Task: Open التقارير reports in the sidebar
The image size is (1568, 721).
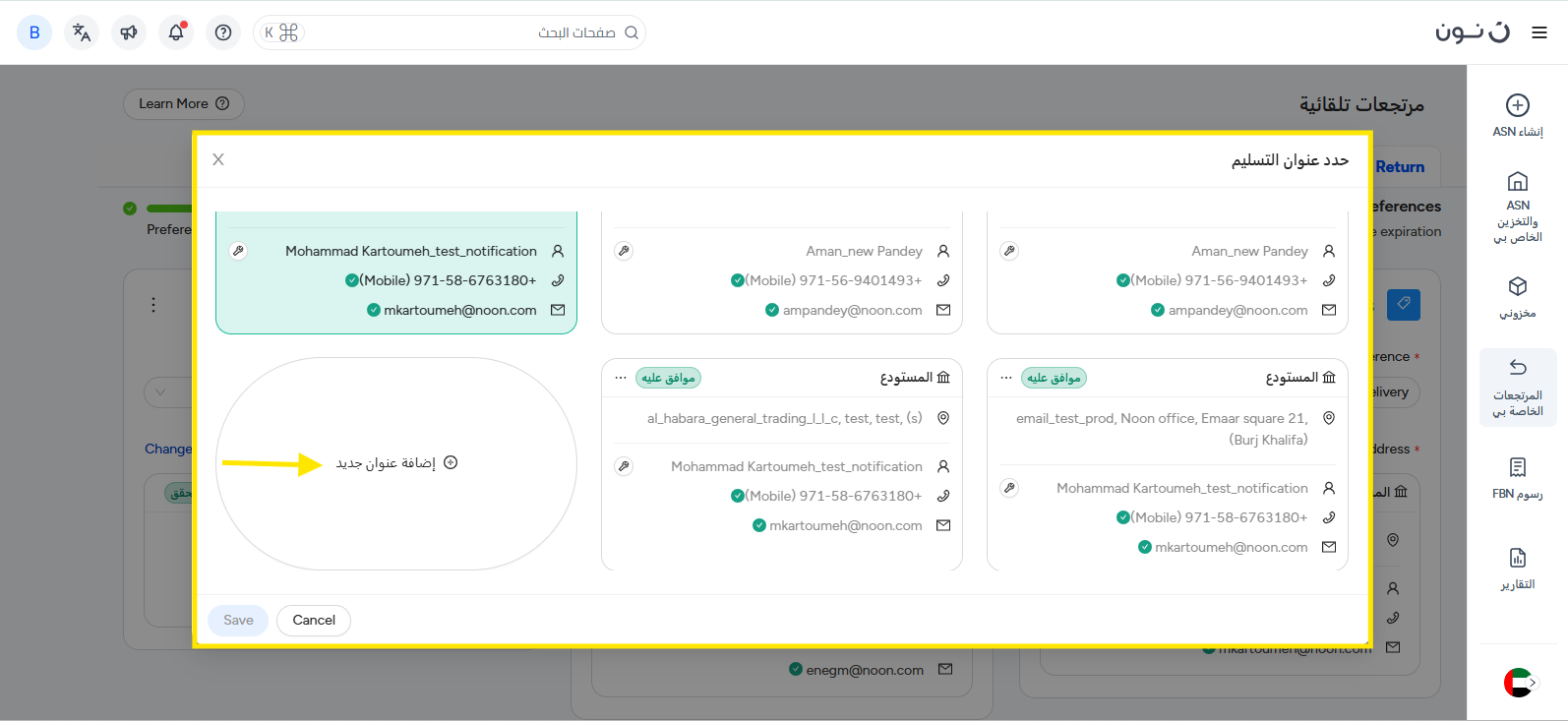Action: [1518, 569]
